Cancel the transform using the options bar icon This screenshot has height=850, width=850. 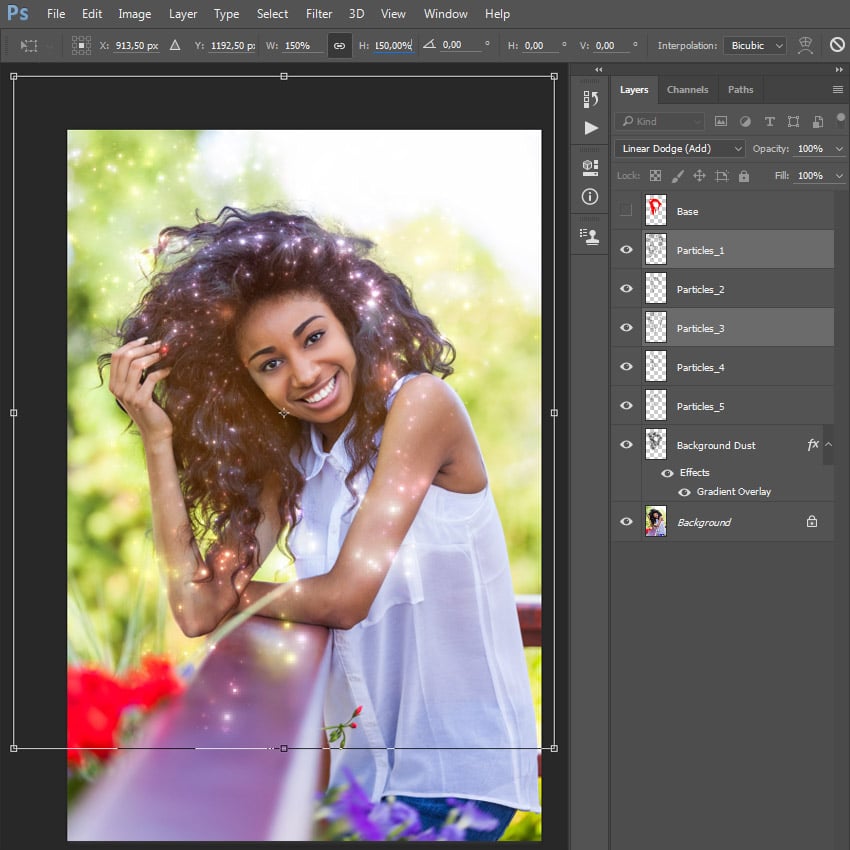tap(837, 46)
